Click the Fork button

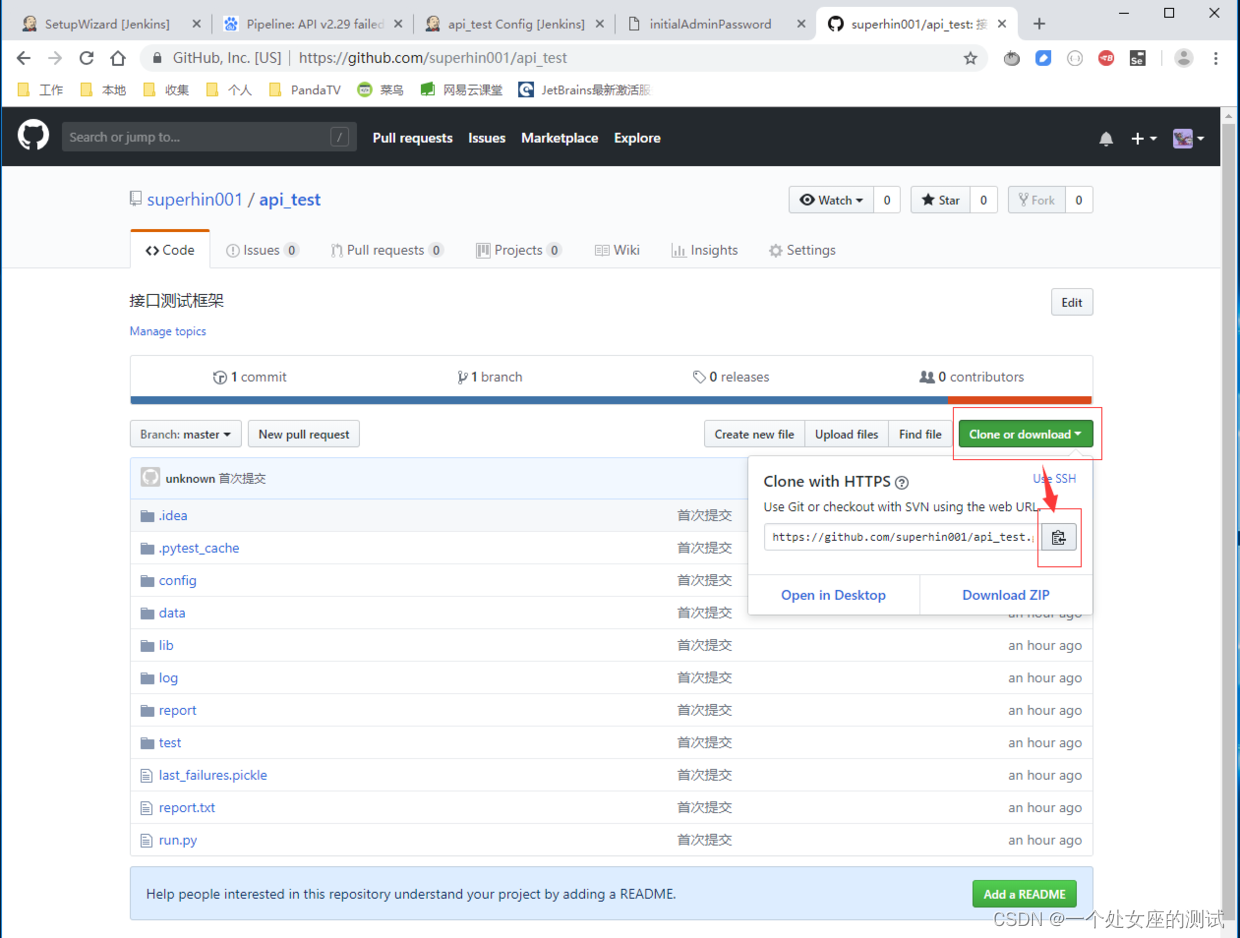[1036, 200]
